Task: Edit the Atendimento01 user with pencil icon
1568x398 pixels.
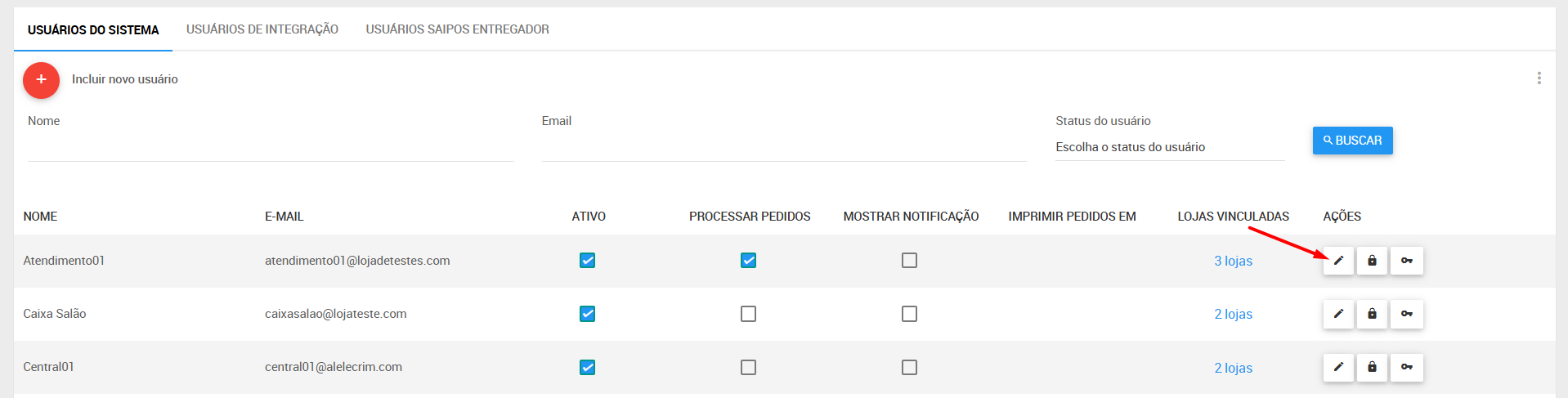Action: click(x=1338, y=261)
